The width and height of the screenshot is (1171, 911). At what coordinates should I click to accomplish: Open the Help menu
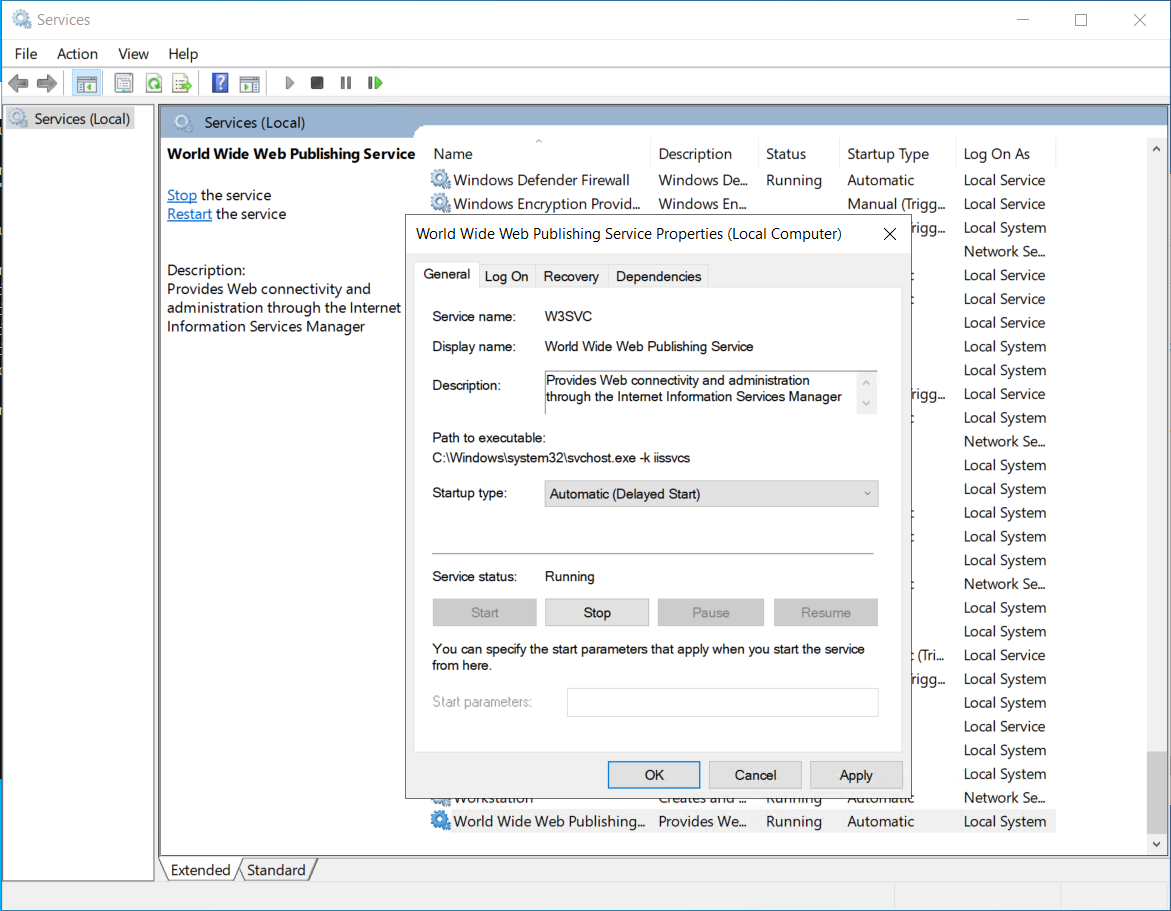point(183,54)
